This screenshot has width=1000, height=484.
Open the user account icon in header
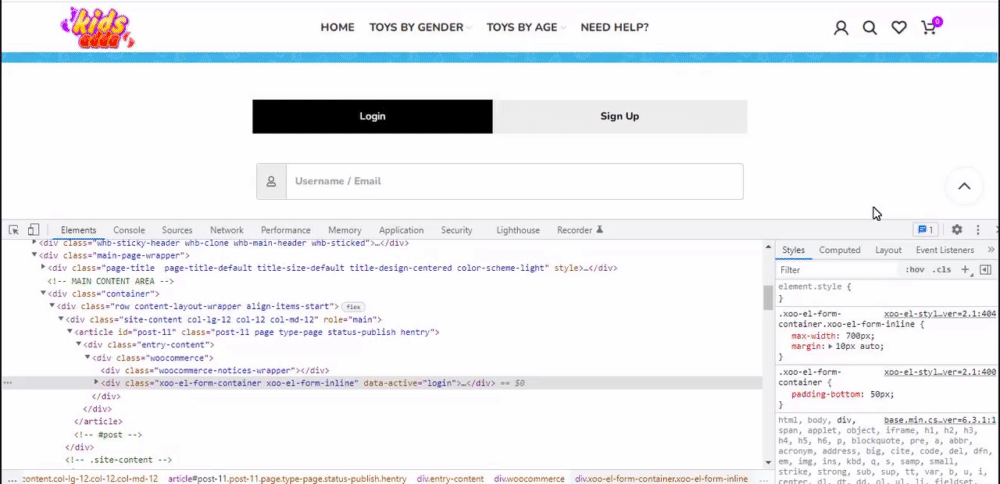coord(841,27)
